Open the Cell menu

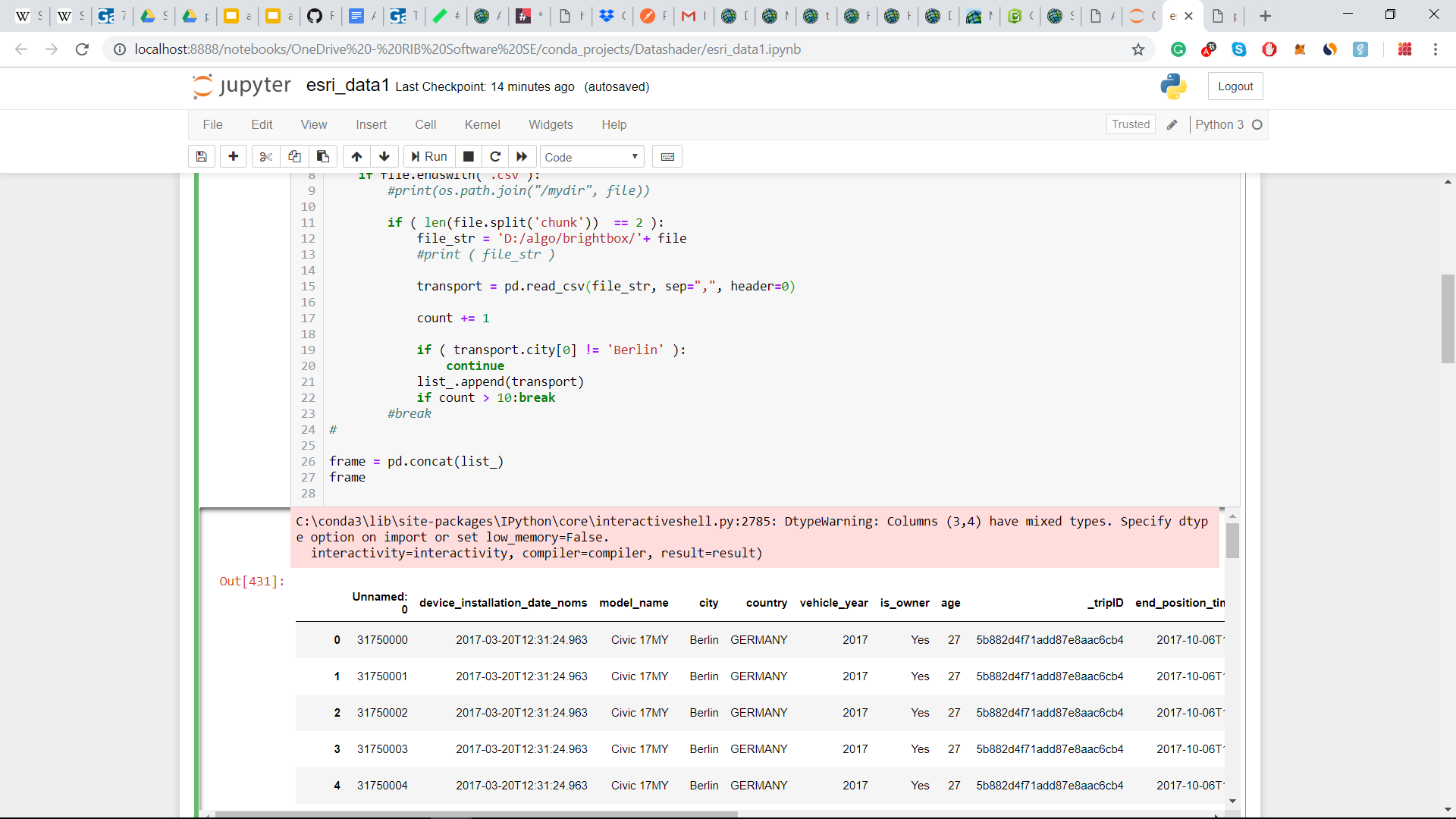tap(425, 124)
